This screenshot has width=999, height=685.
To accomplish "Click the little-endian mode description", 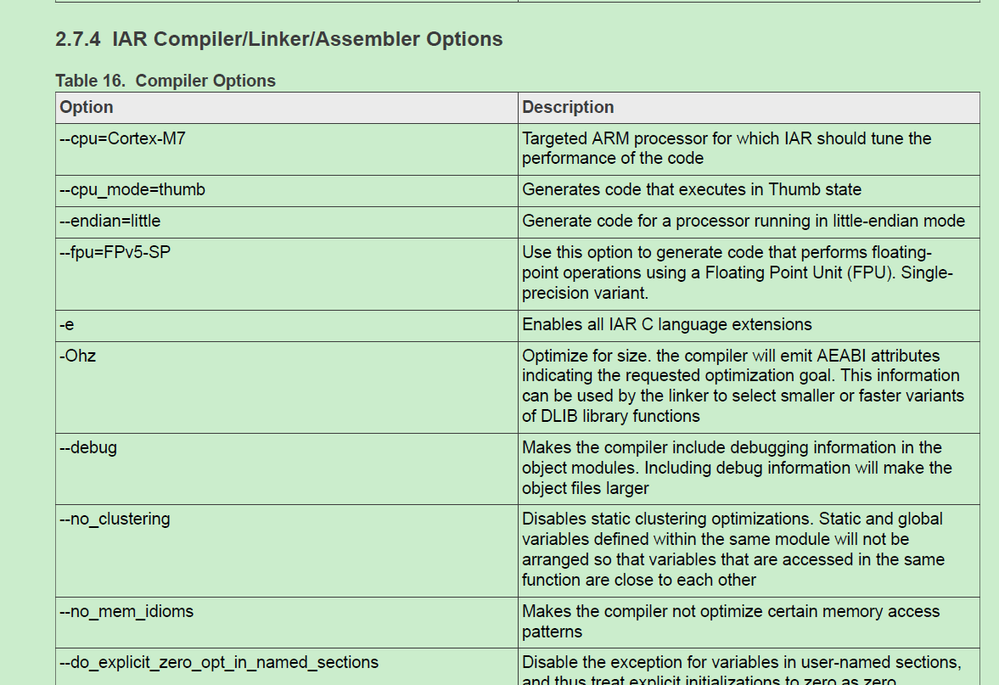I will pyautogui.click(x=743, y=220).
